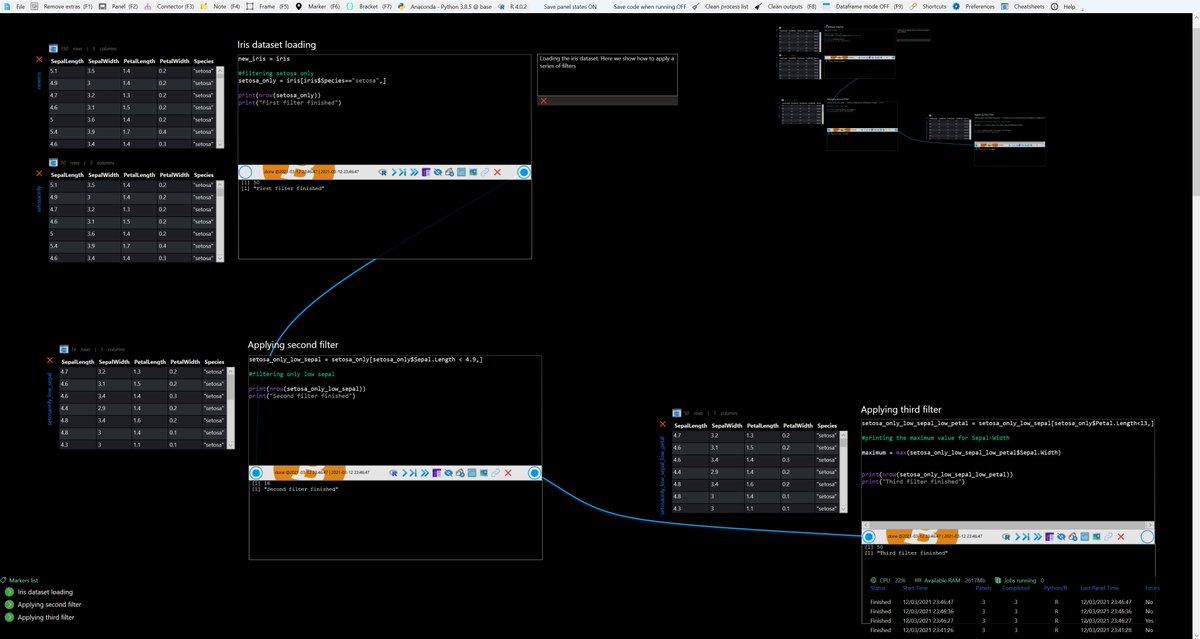Close the Iris dataset note with red X

(x=543, y=101)
